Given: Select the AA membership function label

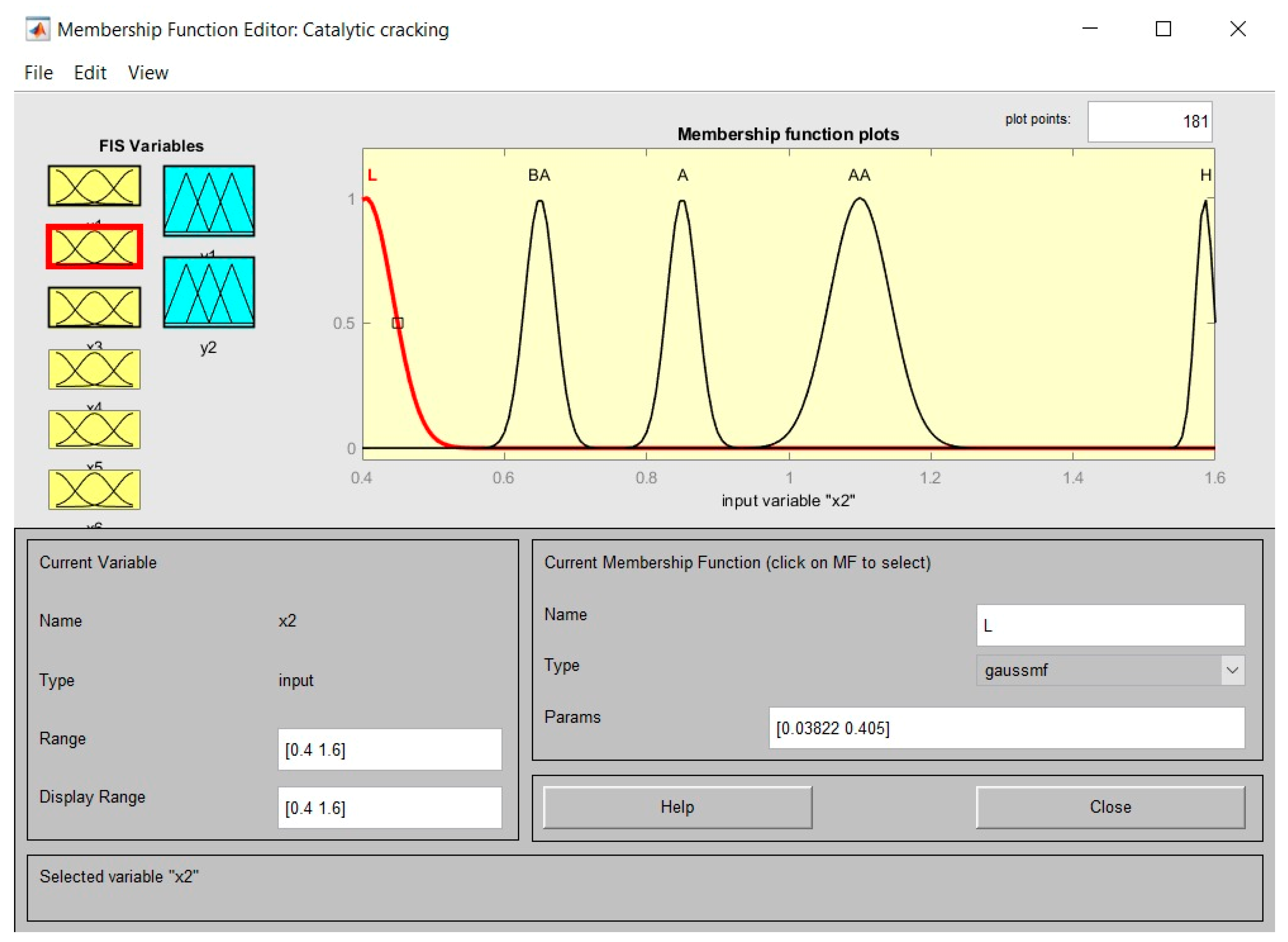Looking at the screenshot, I should pyautogui.click(x=859, y=175).
